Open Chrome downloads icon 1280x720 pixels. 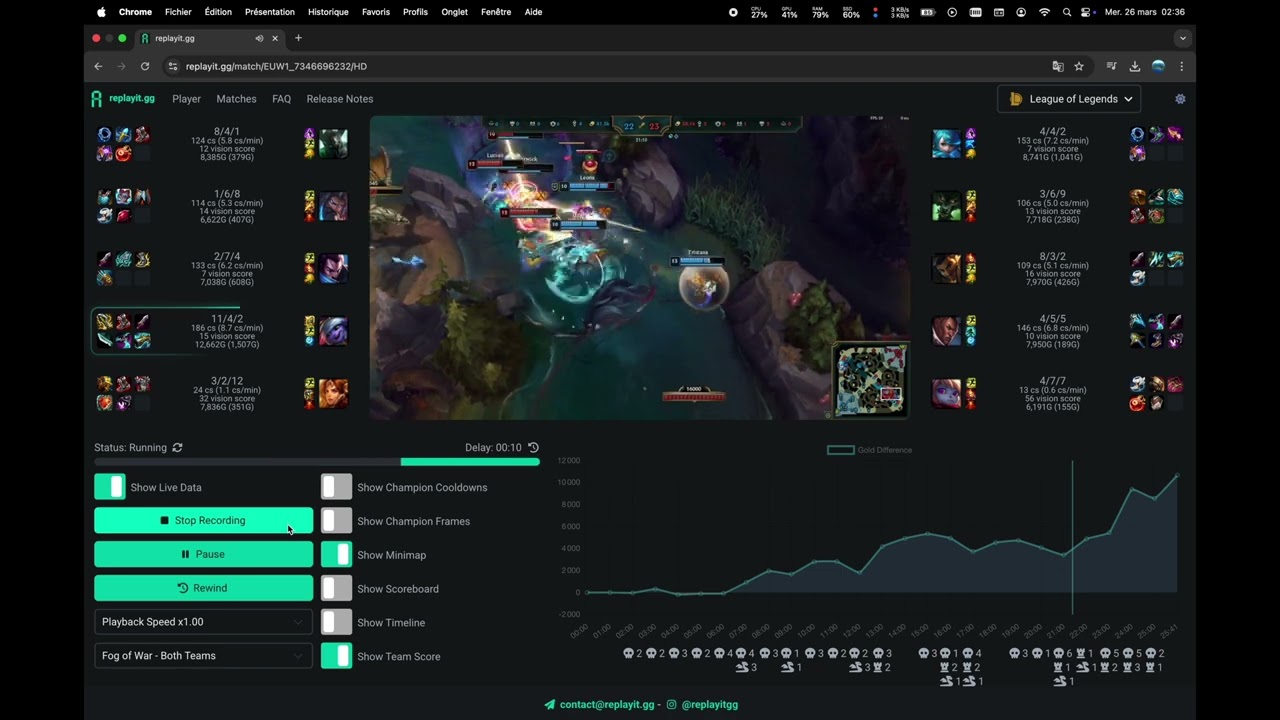coord(1135,66)
